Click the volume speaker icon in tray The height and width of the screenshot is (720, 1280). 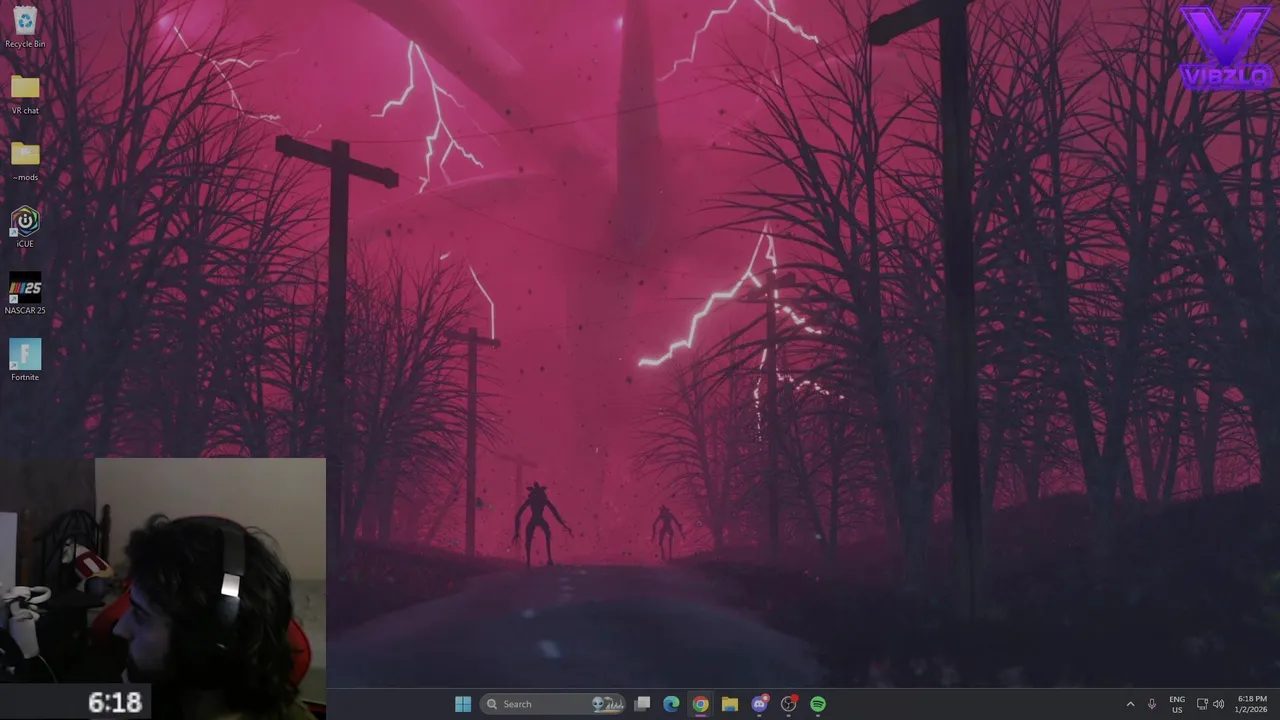point(1218,704)
